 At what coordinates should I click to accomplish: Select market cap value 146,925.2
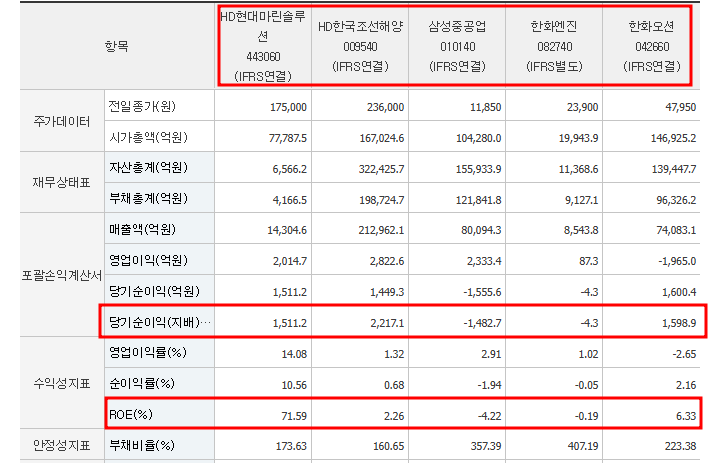[x=674, y=138]
